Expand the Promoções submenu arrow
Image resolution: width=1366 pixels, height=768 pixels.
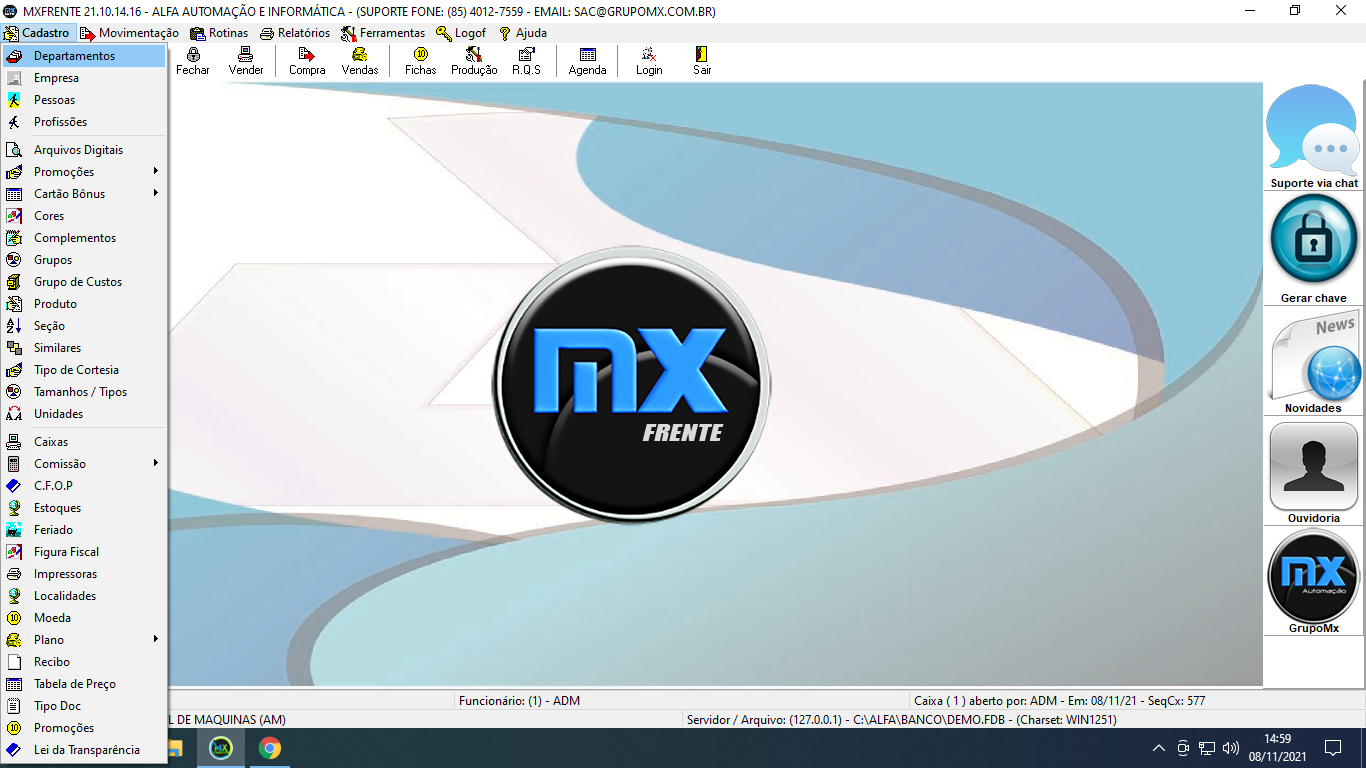point(156,172)
